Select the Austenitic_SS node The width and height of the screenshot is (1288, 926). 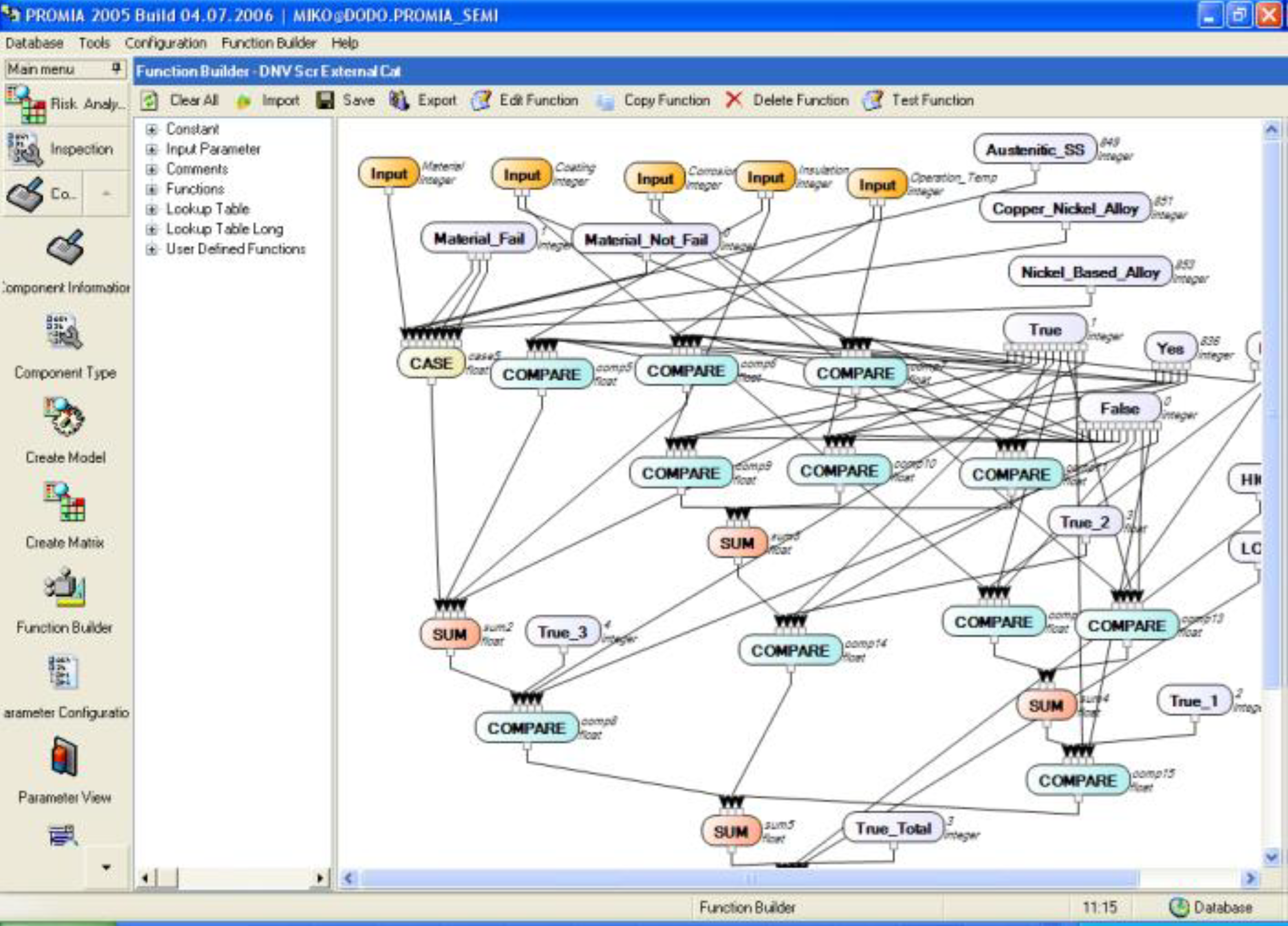point(1034,149)
